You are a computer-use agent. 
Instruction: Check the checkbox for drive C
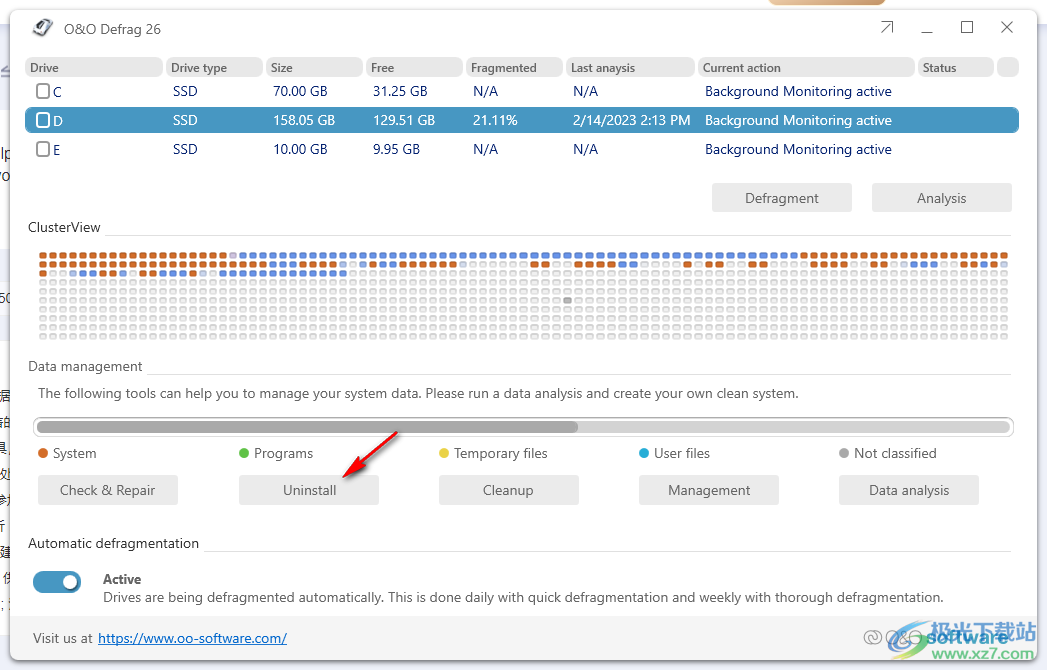[43, 91]
